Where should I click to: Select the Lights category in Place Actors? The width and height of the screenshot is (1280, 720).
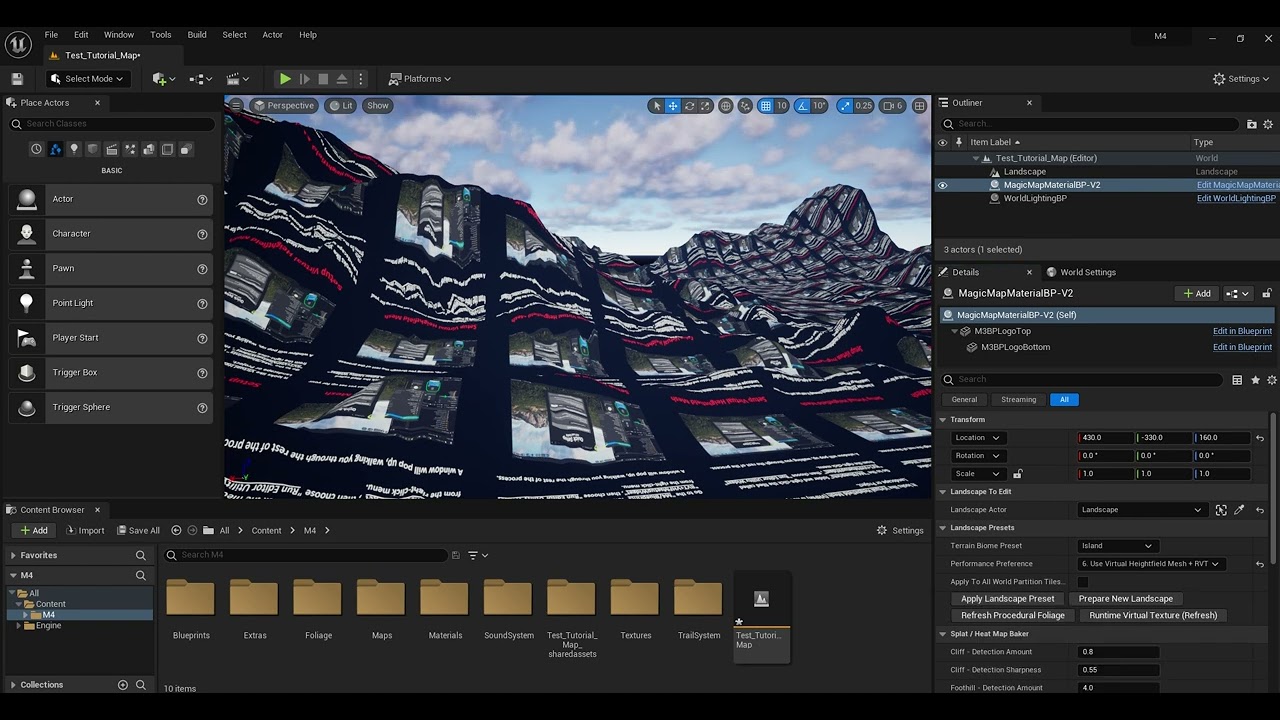point(74,149)
